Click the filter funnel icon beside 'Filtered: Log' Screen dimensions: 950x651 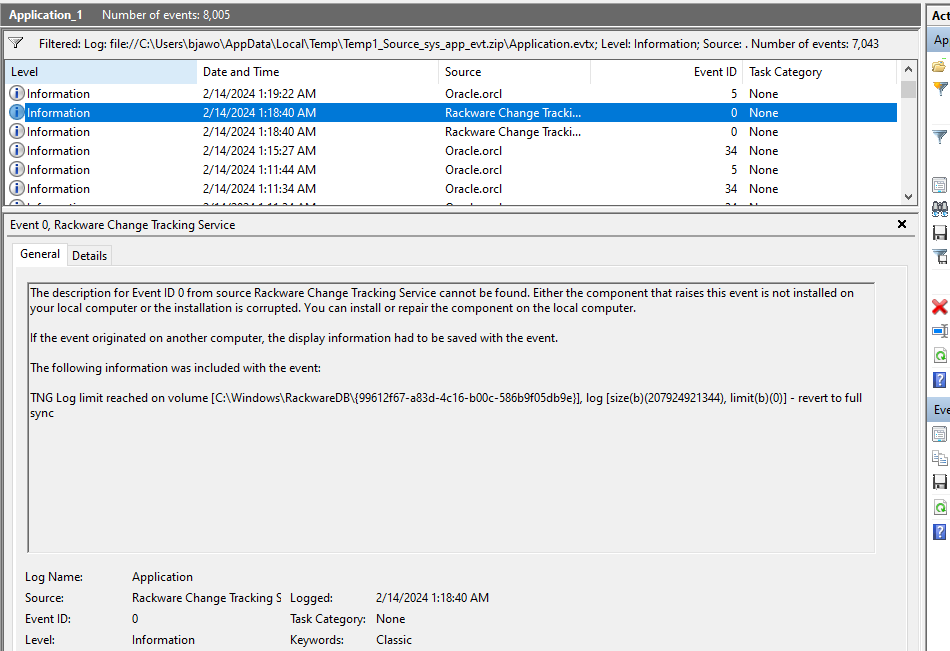click(16, 43)
